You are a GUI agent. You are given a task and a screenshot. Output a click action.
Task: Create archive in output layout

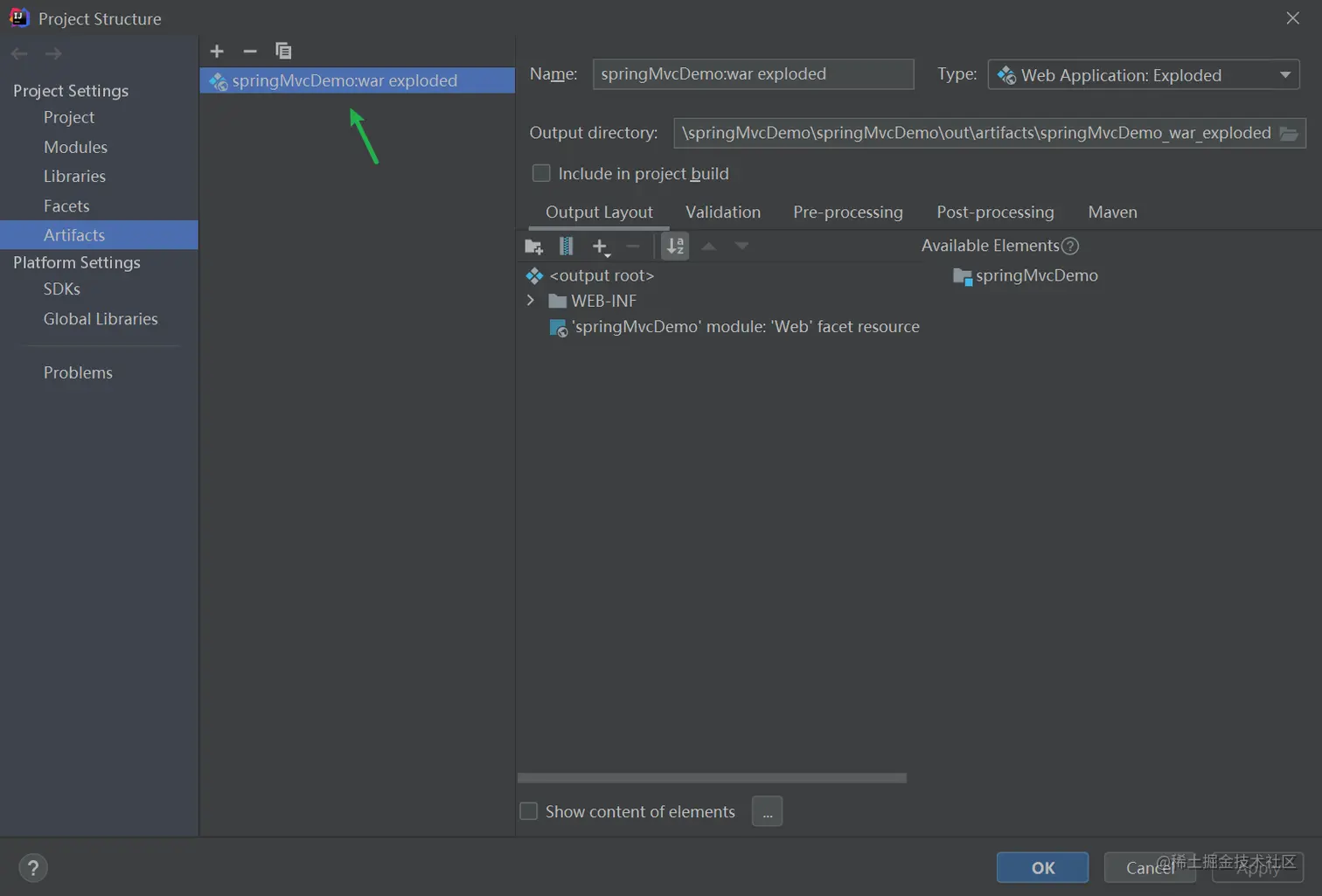[x=567, y=247]
